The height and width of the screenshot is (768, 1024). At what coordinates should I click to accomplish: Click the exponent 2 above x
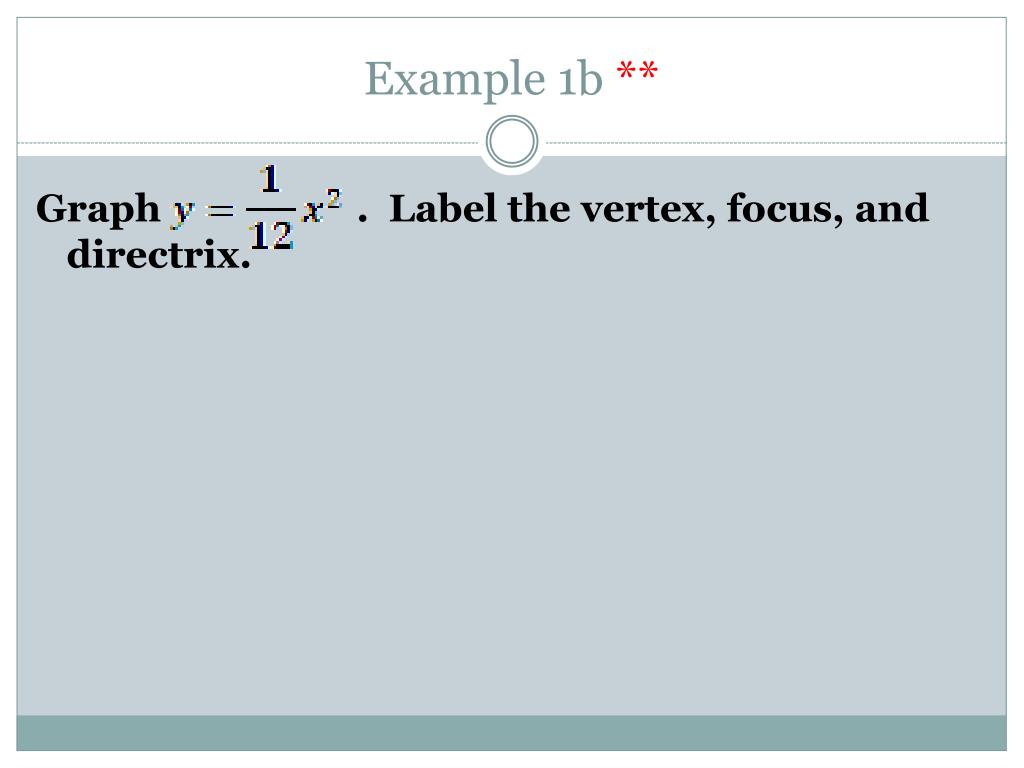pyautogui.click(x=334, y=198)
